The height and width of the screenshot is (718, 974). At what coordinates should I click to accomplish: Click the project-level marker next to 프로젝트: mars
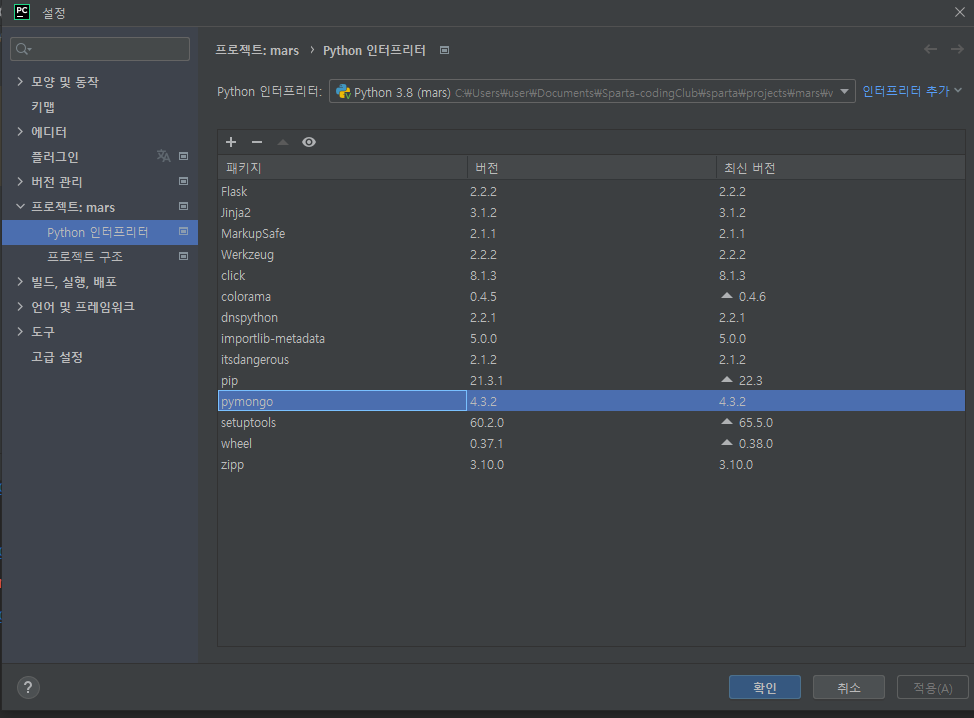pyautogui.click(x=183, y=206)
